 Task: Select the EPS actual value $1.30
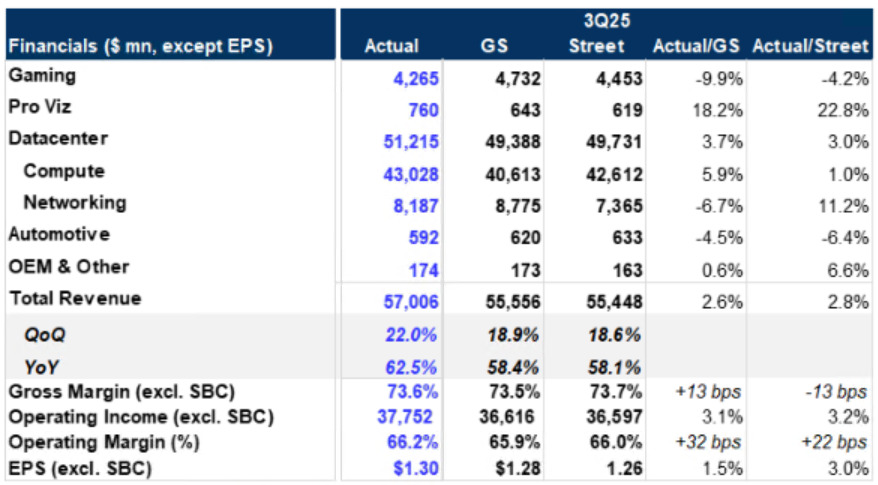[x=418, y=467]
